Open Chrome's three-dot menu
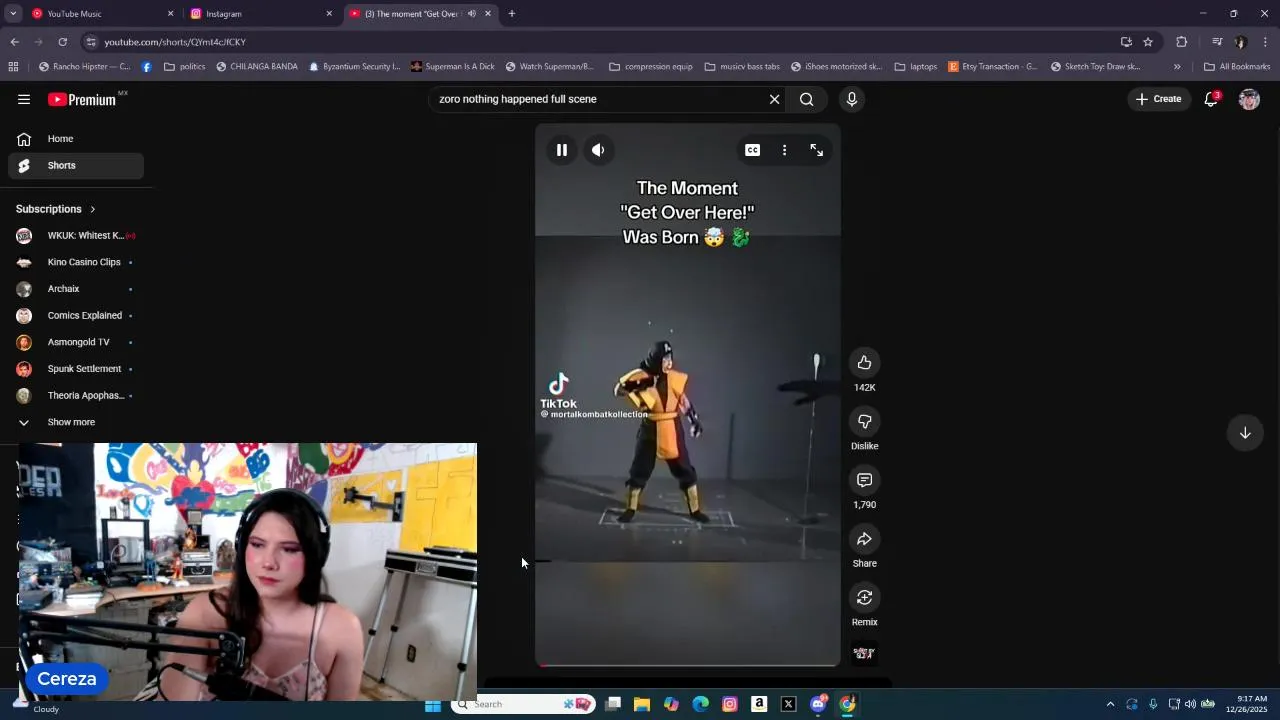1280x720 pixels. (x=1266, y=42)
